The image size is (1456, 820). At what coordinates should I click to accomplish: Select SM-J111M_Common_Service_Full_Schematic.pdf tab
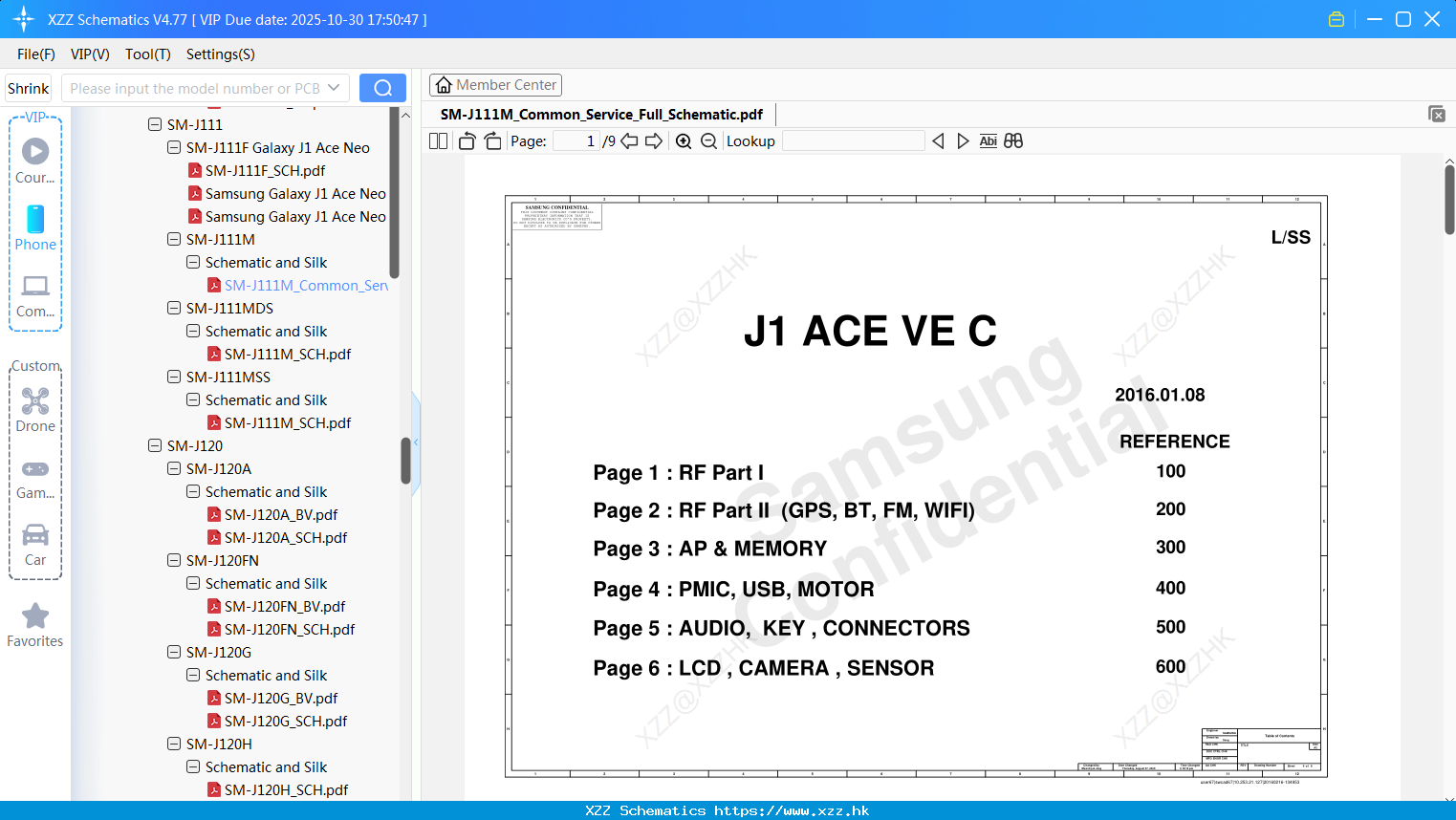click(601, 115)
